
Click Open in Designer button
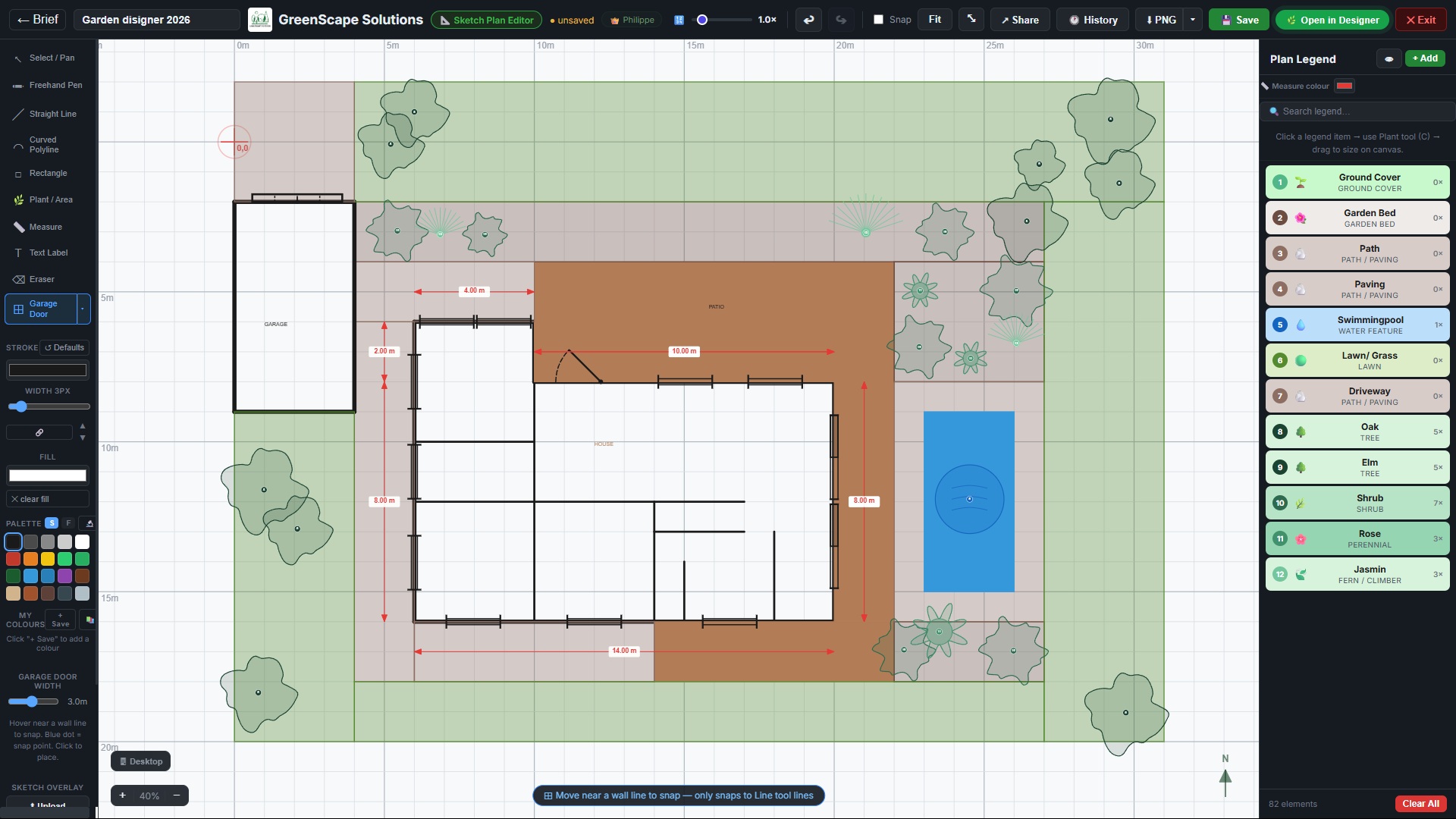tap(1332, 20)
